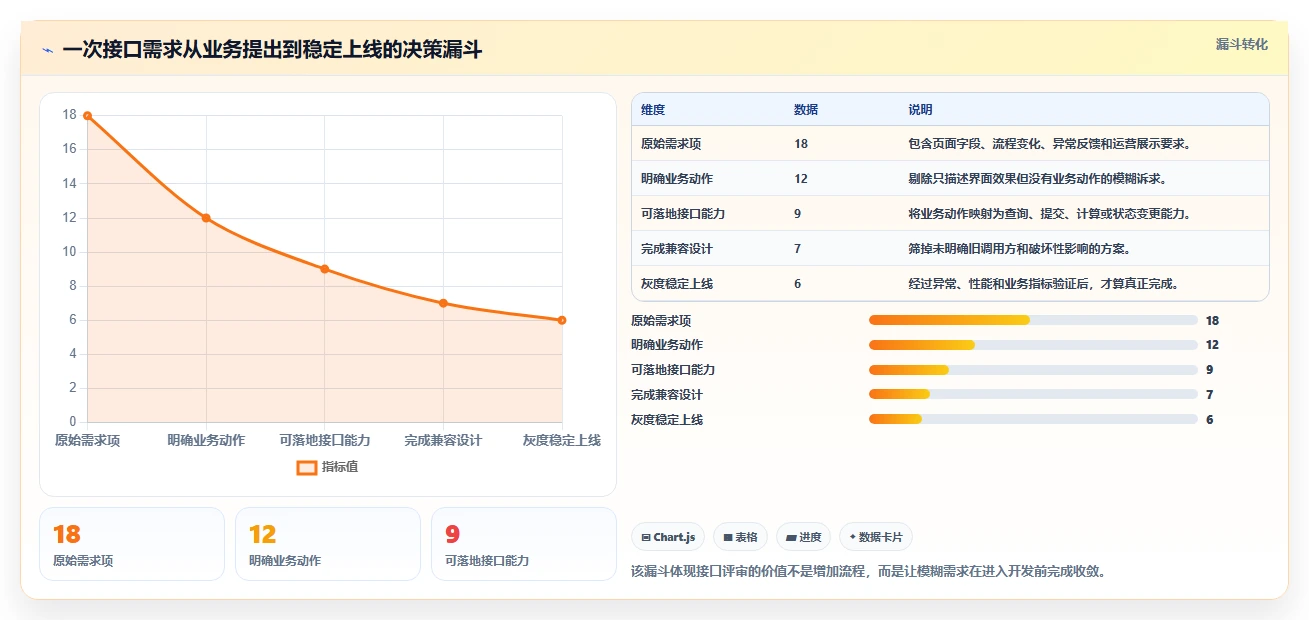Click the 漏斗转化 label at top right

point(1242,44)
